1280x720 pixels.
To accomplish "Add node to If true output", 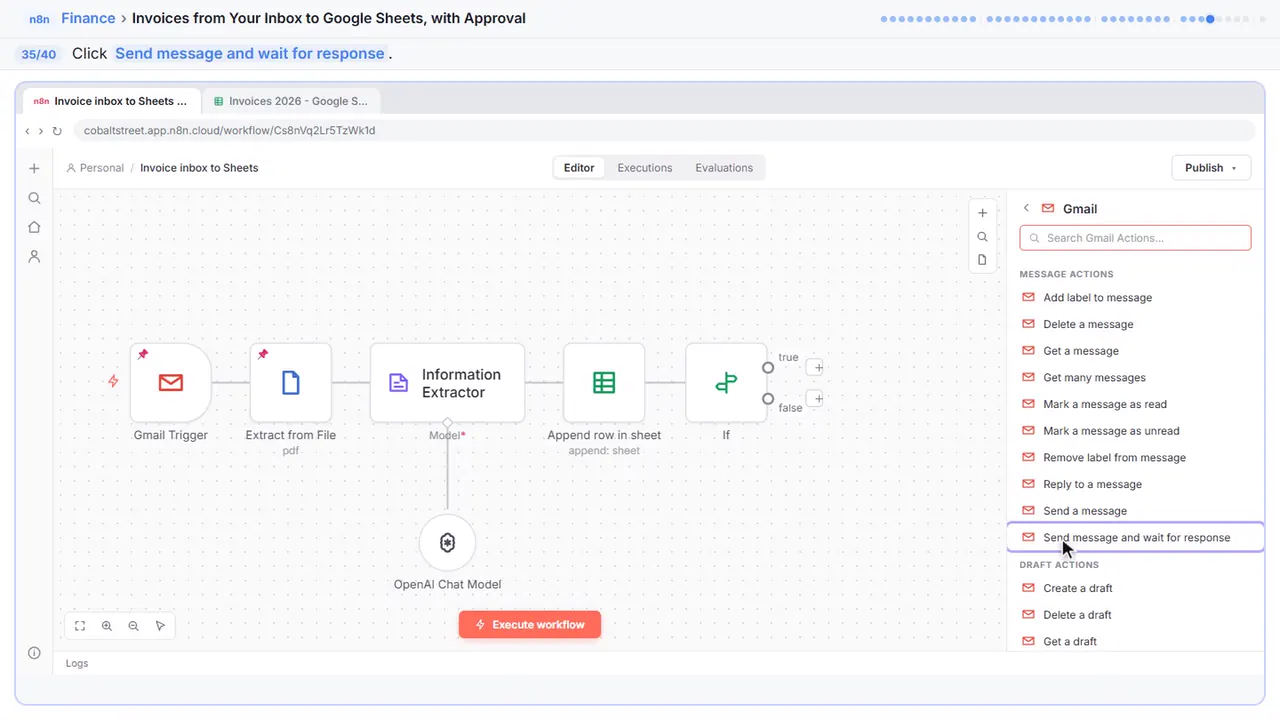I will point(815,367).
